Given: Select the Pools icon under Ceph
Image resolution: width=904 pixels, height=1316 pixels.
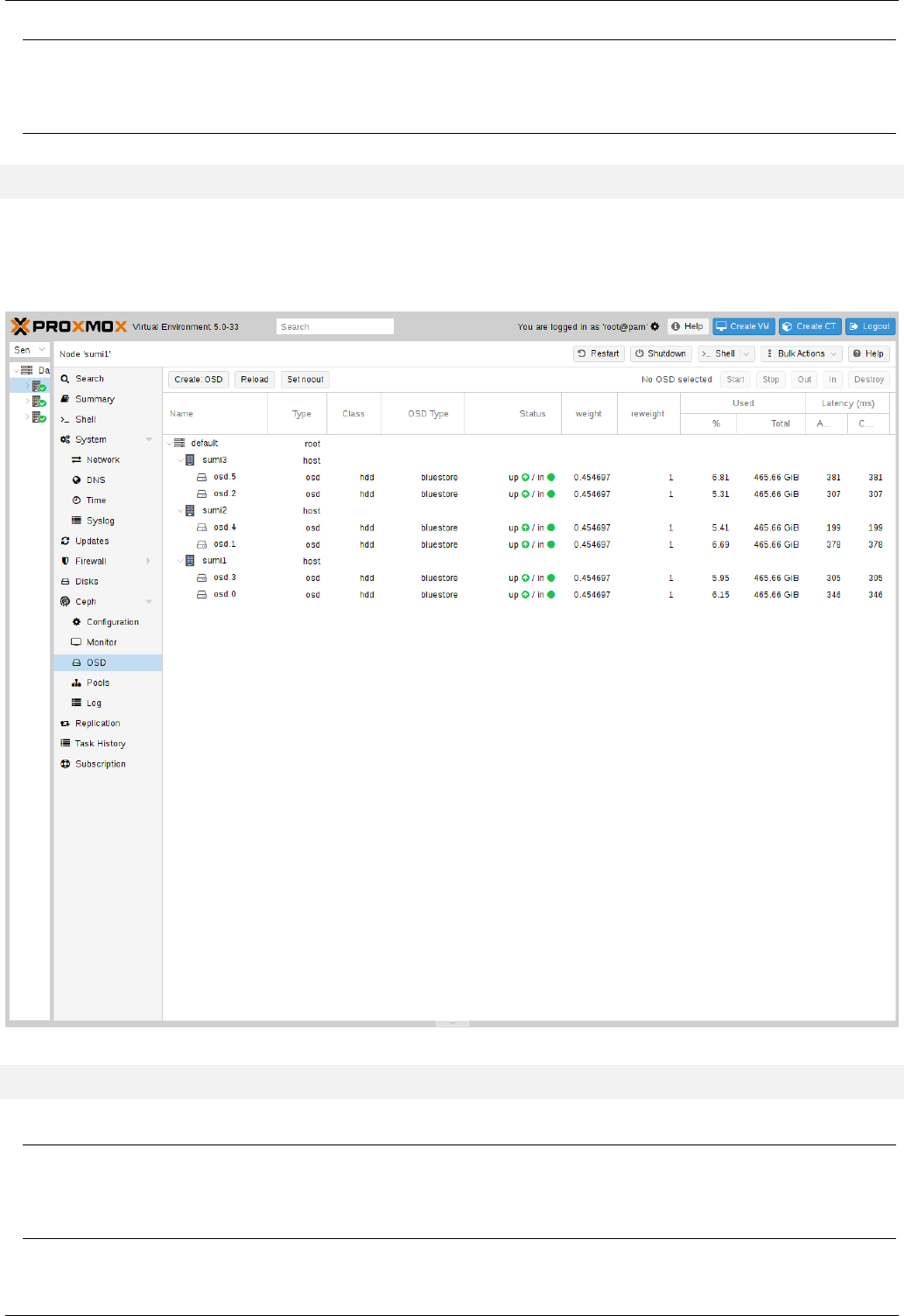Looking at the screenshot, I should pyautogui.click(x=76, y=682).
